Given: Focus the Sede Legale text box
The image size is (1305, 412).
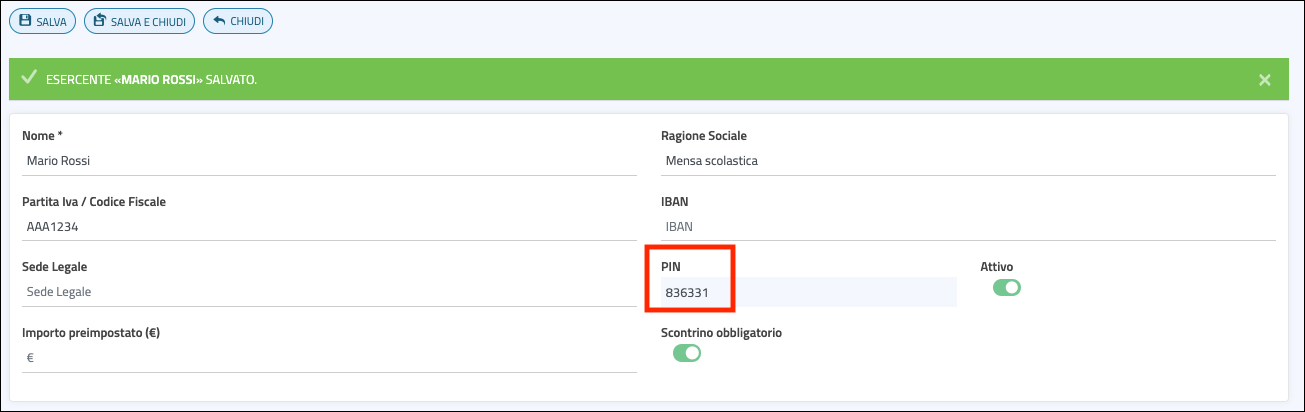Looking at the screenshot, I should click(x=328, y=291).
